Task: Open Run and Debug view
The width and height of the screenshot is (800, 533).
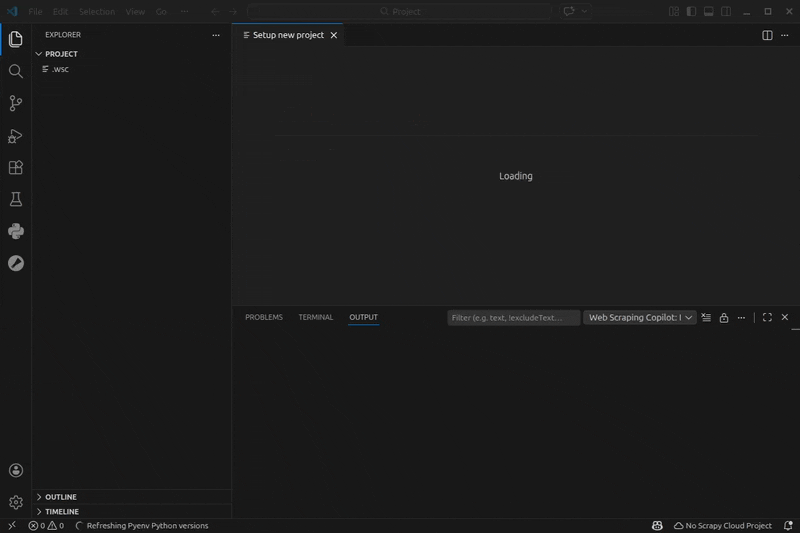Action: click(x=15, y=136)
